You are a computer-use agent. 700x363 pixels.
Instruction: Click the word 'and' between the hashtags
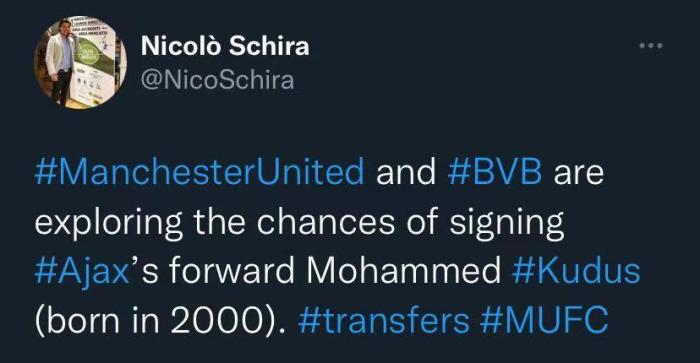click(406, 172)
